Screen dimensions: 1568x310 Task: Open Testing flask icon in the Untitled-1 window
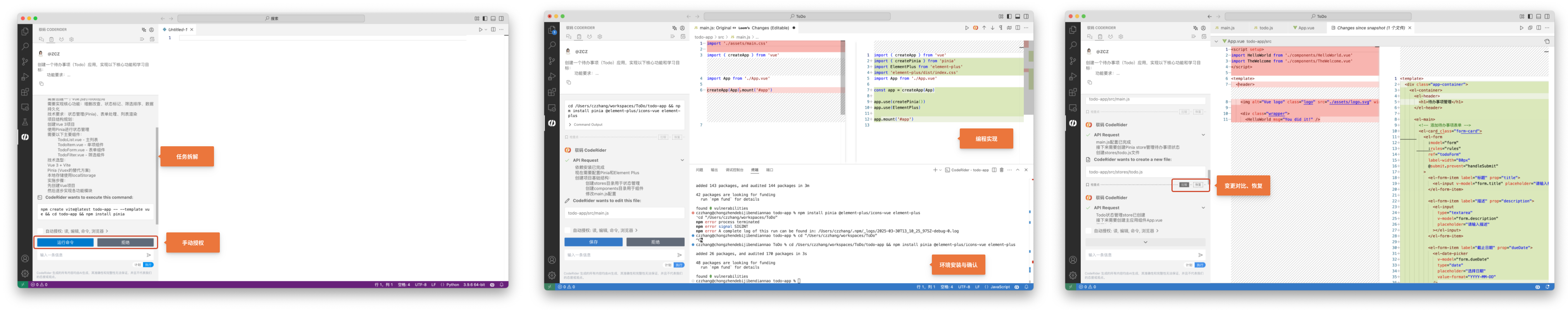pyautogui.click(x=25, y=122)
